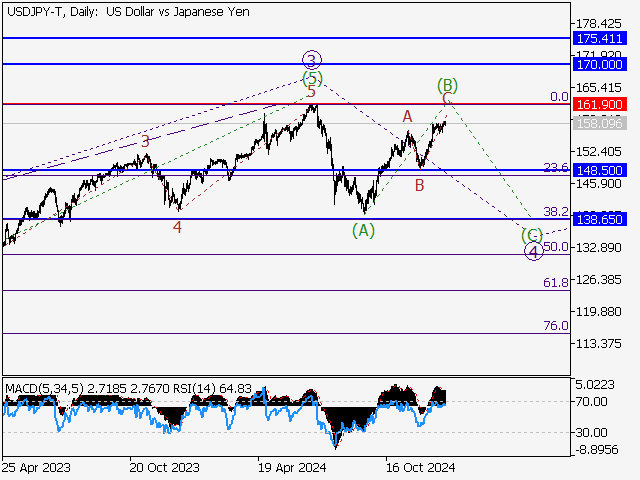Screen dimensions: 640x480
Task: Click the red wave 4 label
Action: tap(177, 227)
